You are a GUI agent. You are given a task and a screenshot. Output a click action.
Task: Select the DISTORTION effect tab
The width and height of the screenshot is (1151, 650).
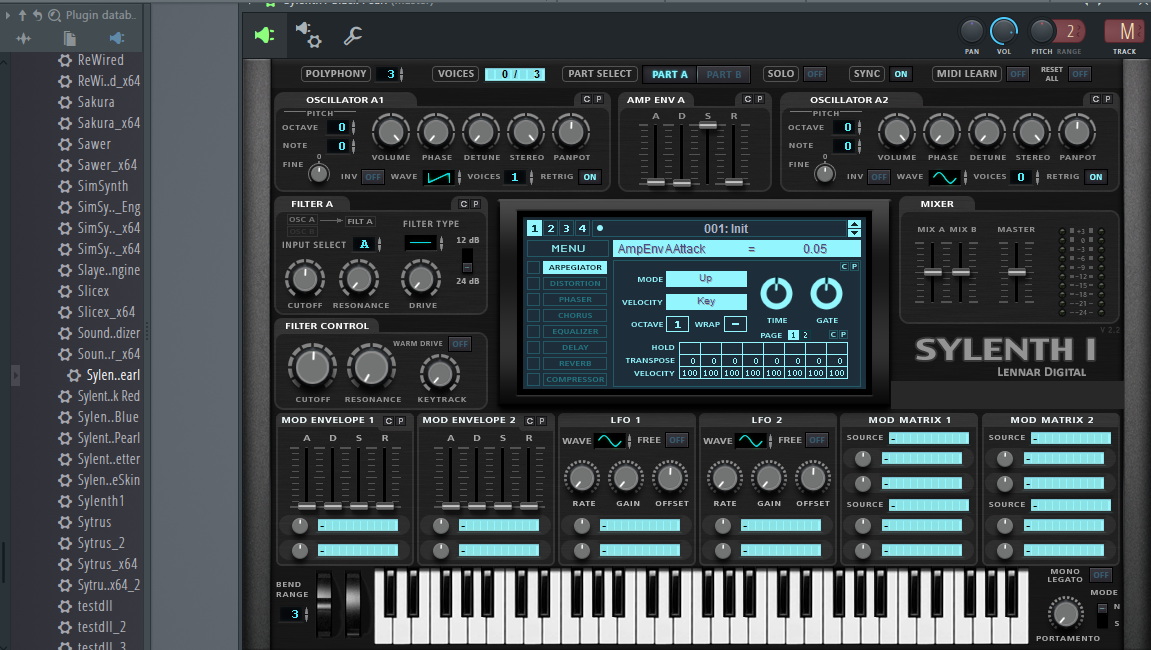(575, 284)
